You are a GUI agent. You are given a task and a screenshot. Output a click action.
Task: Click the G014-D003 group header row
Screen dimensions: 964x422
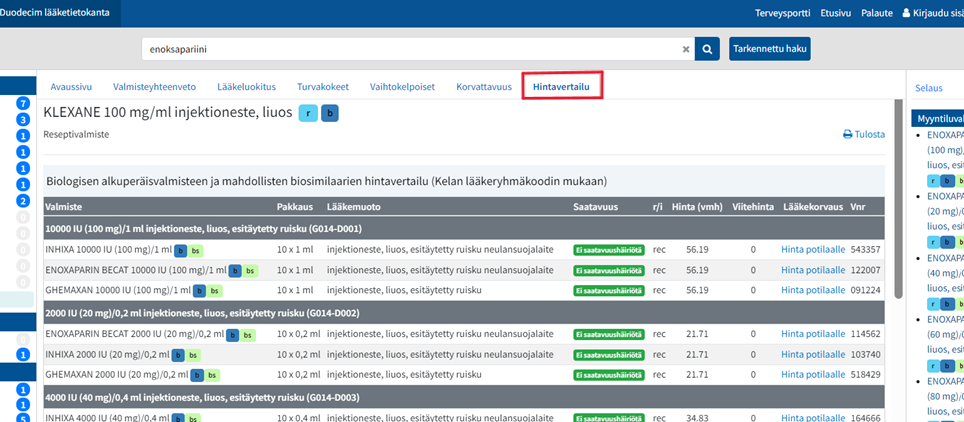(464, 397)
